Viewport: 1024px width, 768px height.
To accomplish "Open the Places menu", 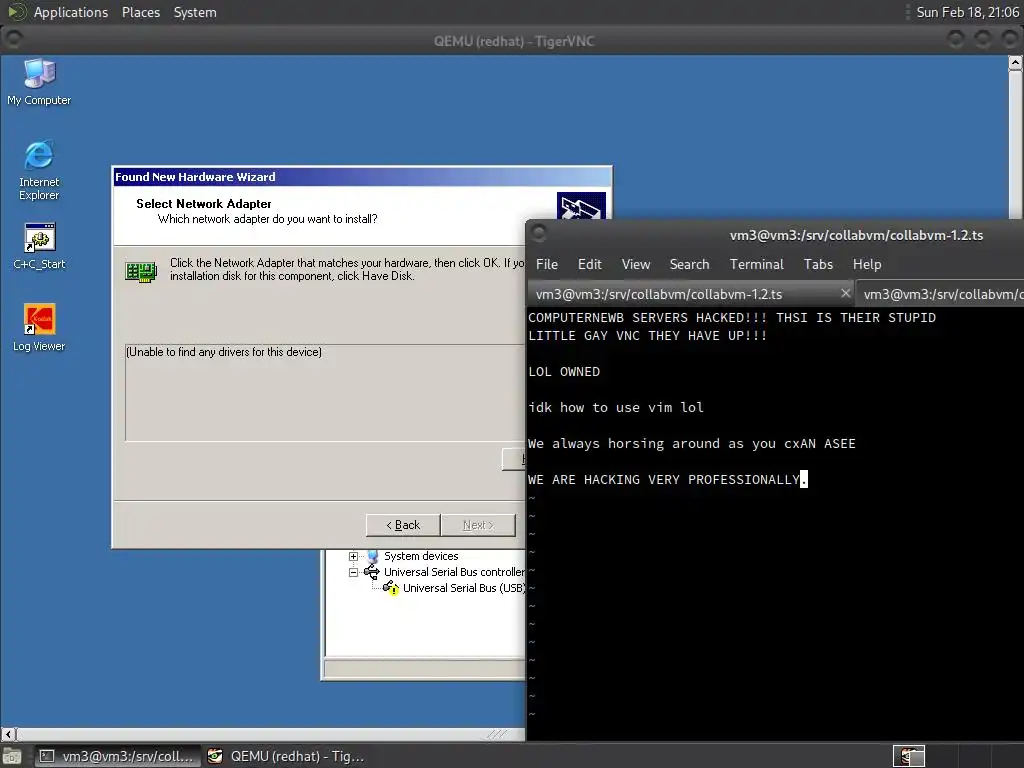I will 140,12.
